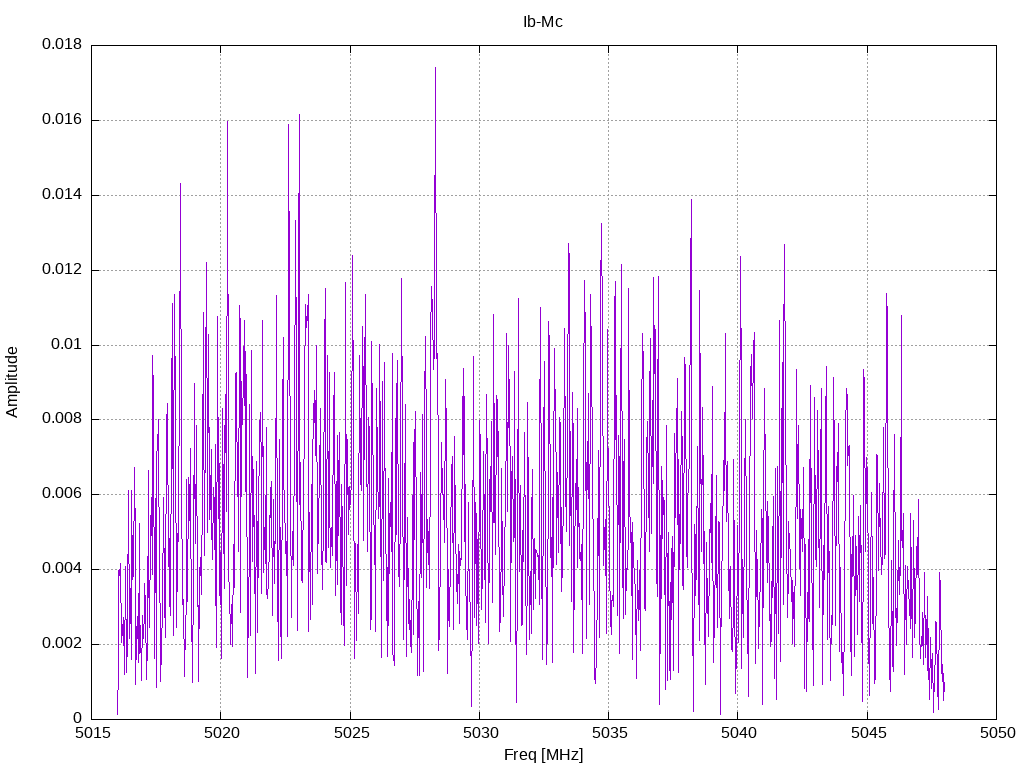
Task: Click the 'Amplitude' y-axis label
Action: click(12, 382)
